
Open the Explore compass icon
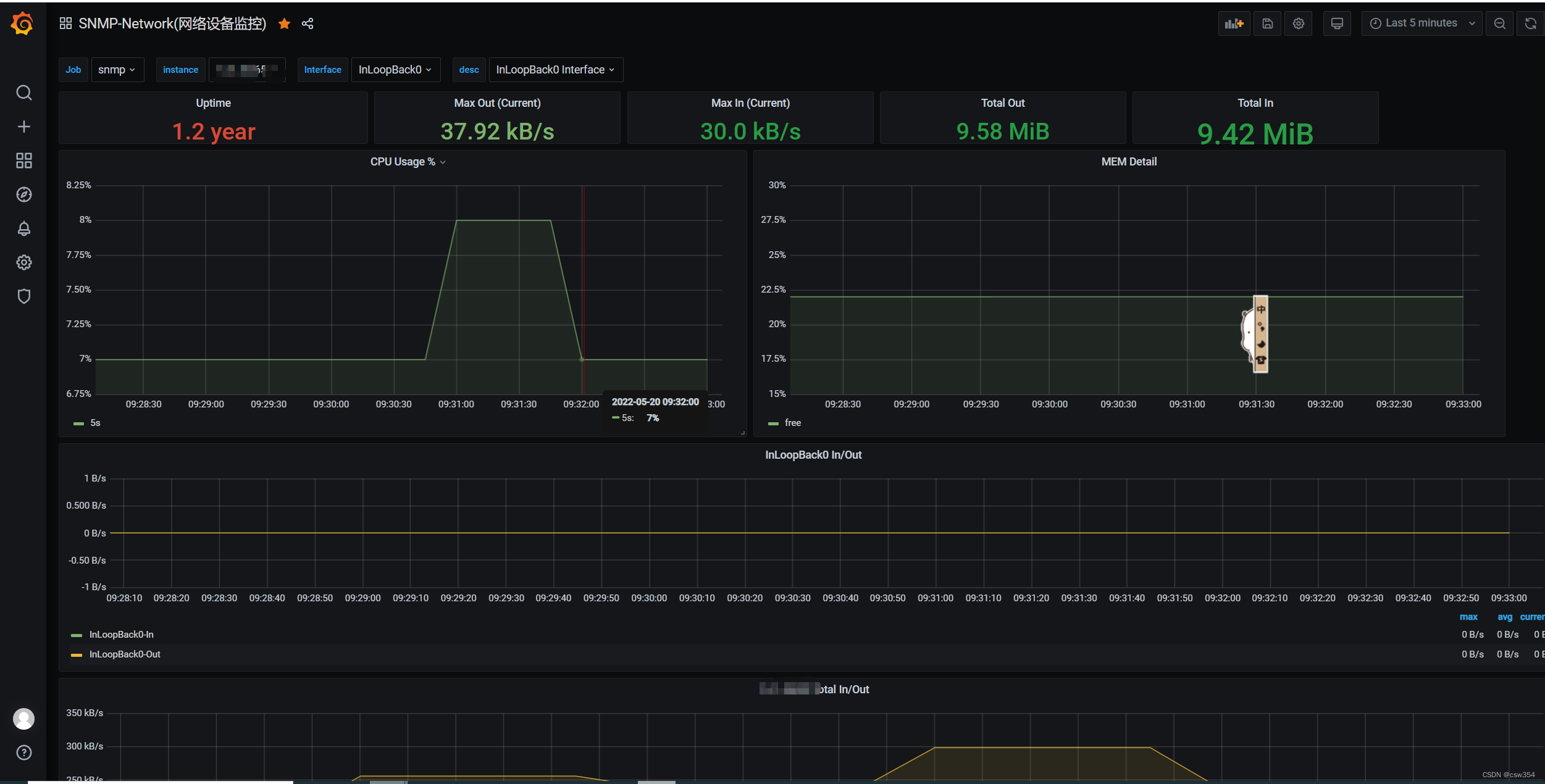[23, 194]
